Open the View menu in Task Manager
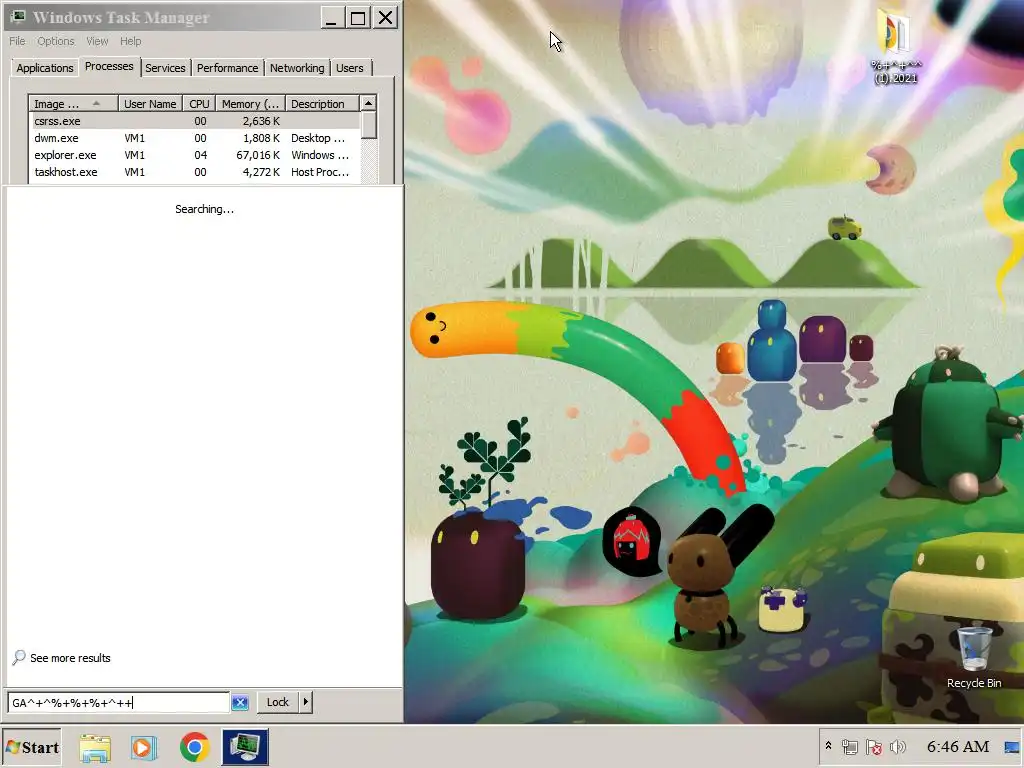Viewport: 1024px width, 768px height. click(97, 41)
